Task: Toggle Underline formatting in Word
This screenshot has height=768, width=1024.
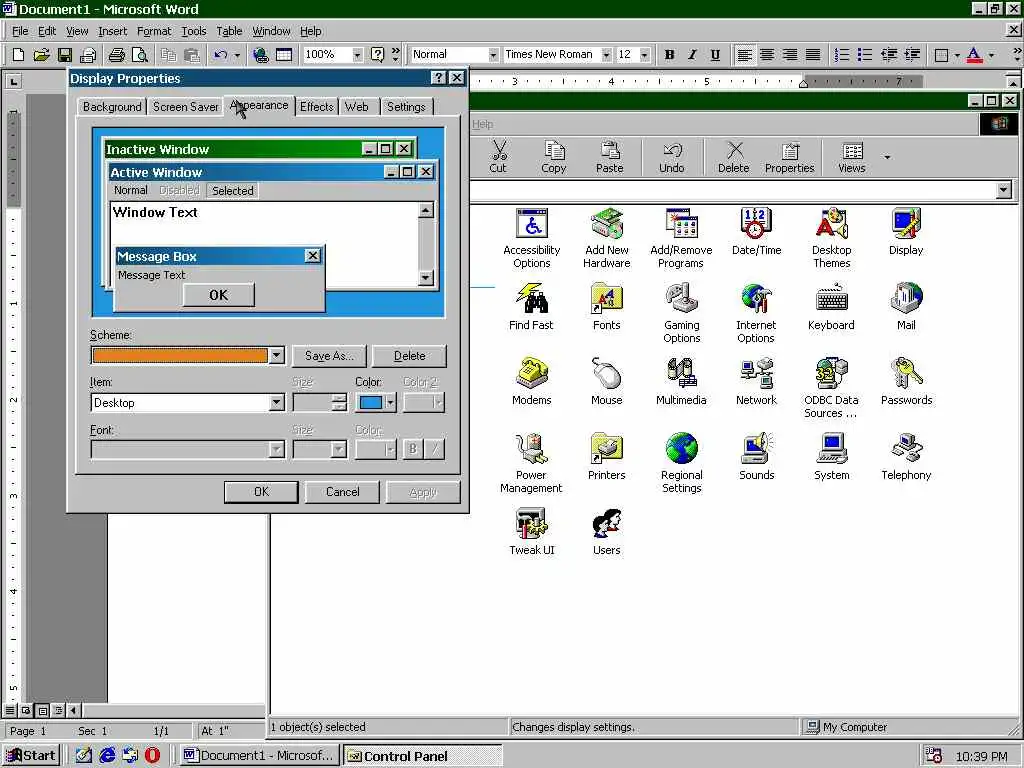Action: coord(715,55)
